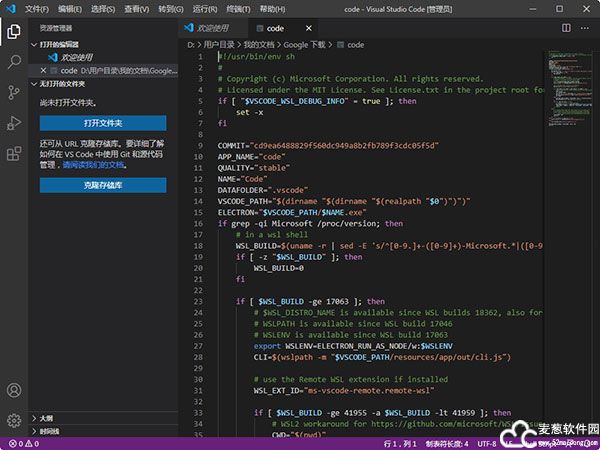The image size is (600, 450).
Task: Open the 文件(F) menu
Action: [x=37, y=9]
